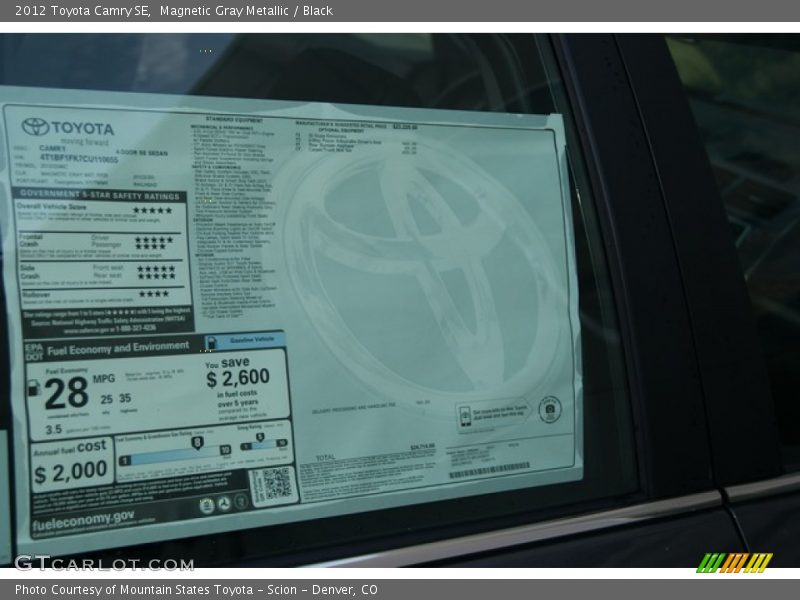Screen dimensions: 800x600
Task: Switch to Government 5-Star Safety Ratings section
Action: (100, 193)
